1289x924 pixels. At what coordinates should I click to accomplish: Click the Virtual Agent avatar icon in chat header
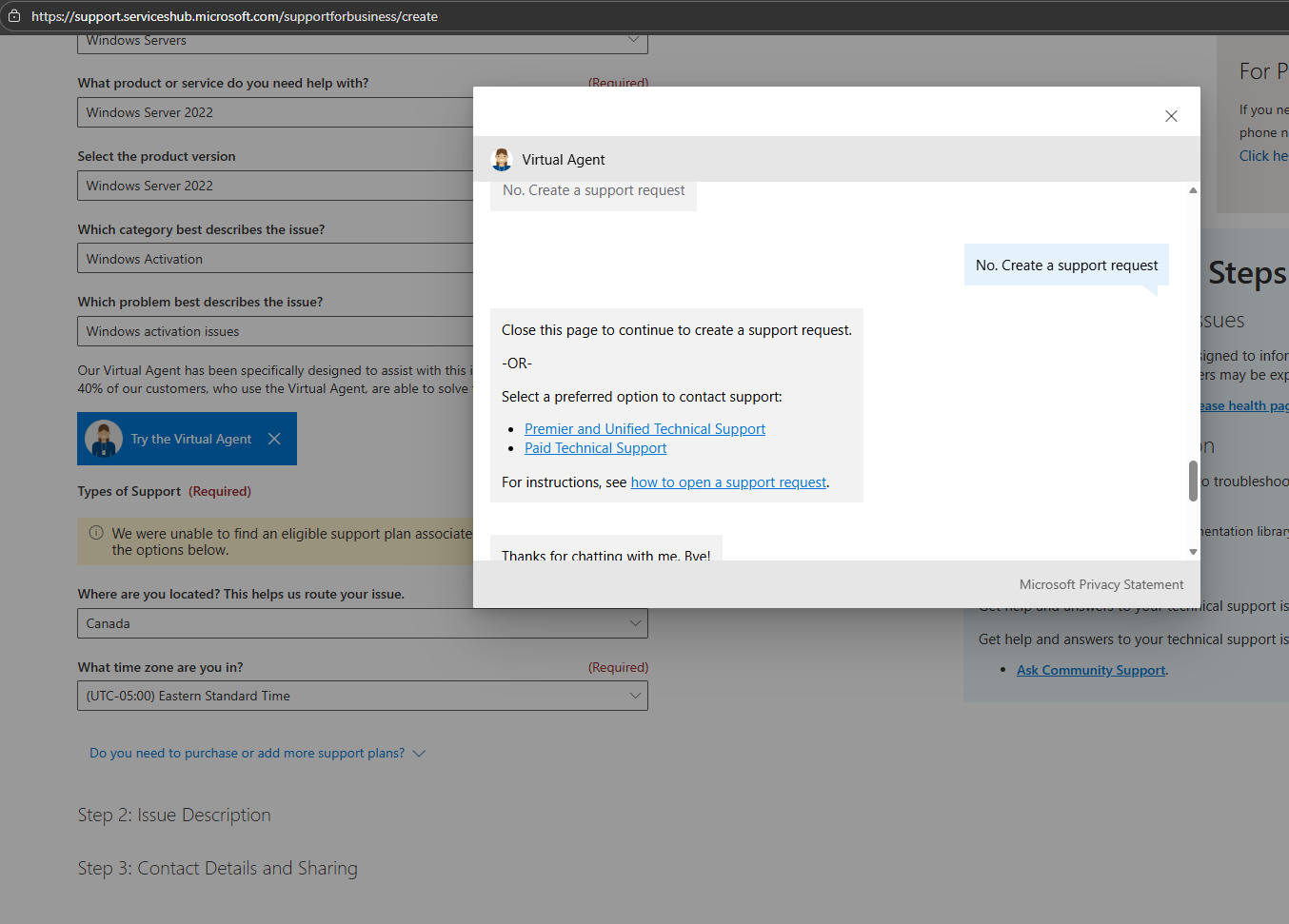pos(502,159)
